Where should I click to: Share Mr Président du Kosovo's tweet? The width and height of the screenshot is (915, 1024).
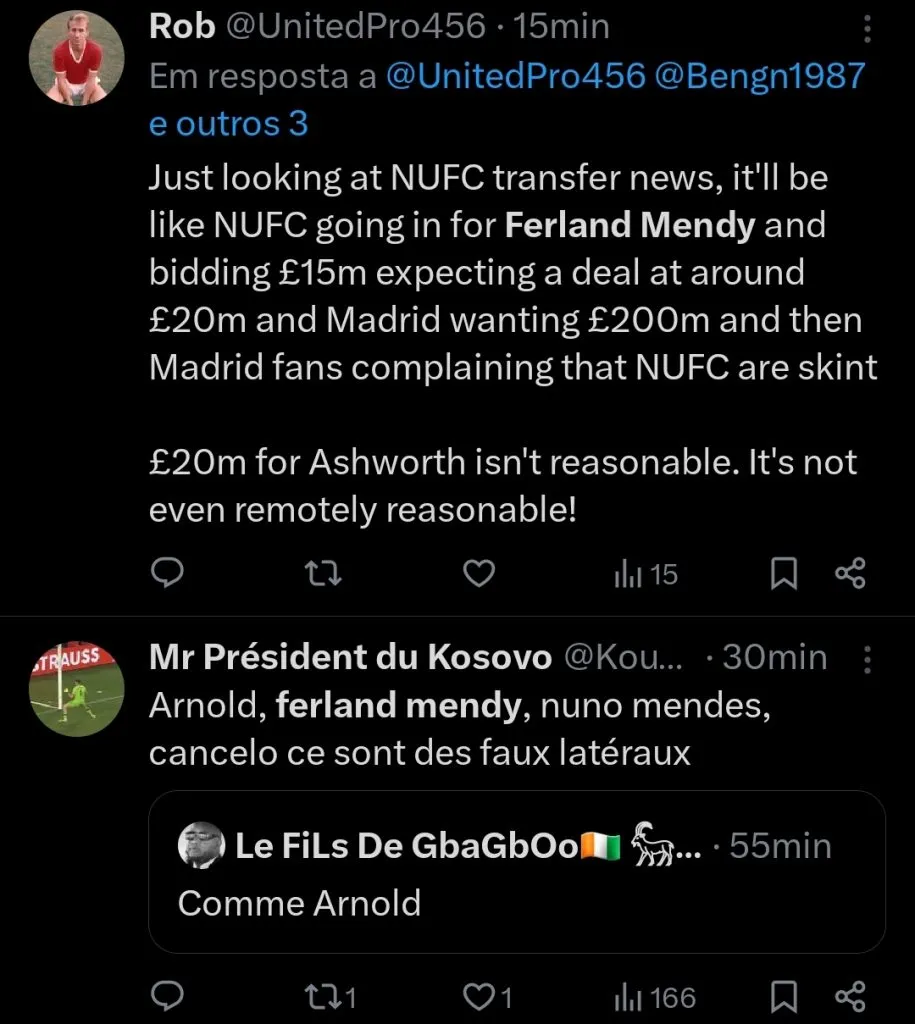(x=849, y=996)
